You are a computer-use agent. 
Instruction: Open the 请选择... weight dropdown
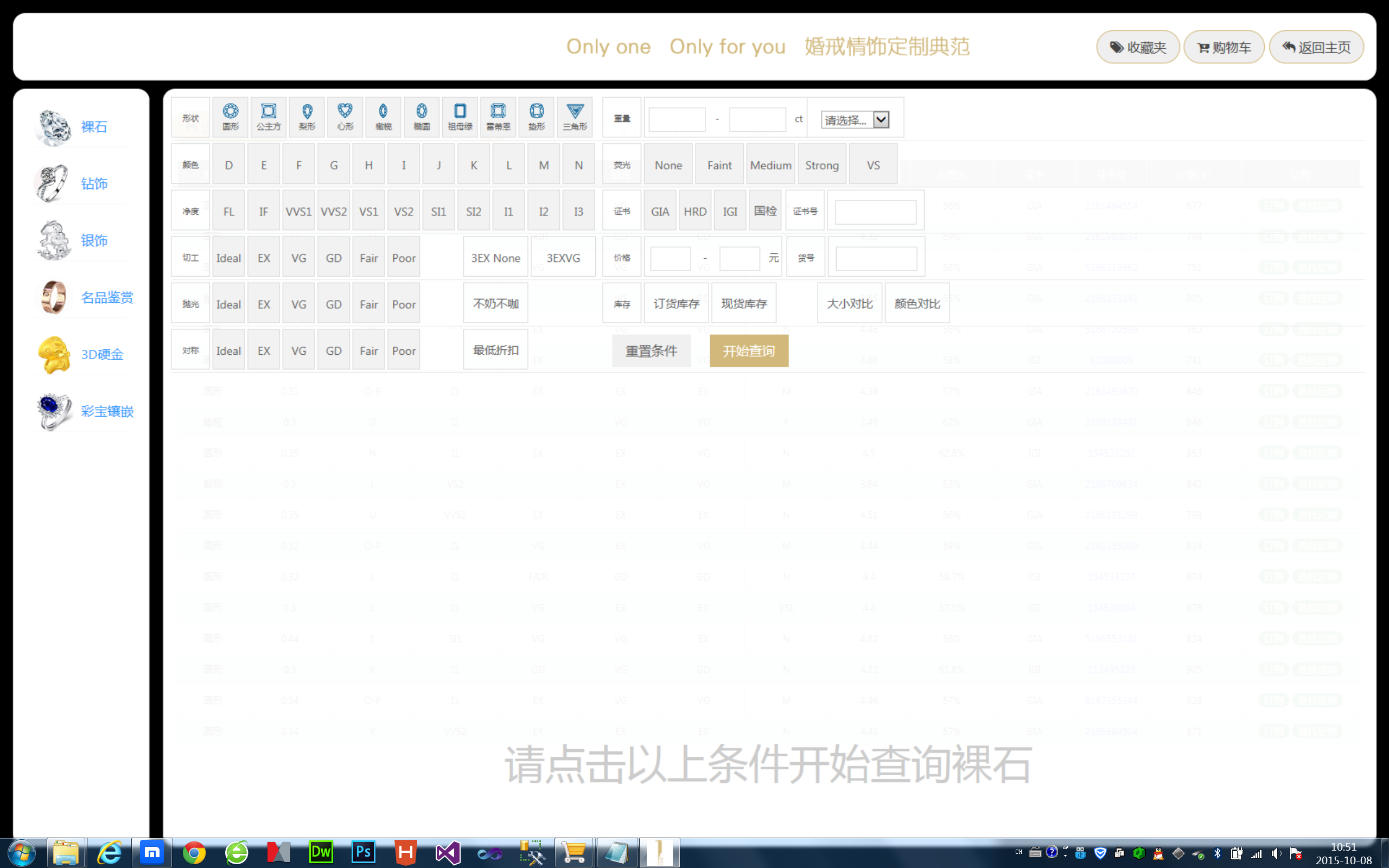(x=855, y=119)
